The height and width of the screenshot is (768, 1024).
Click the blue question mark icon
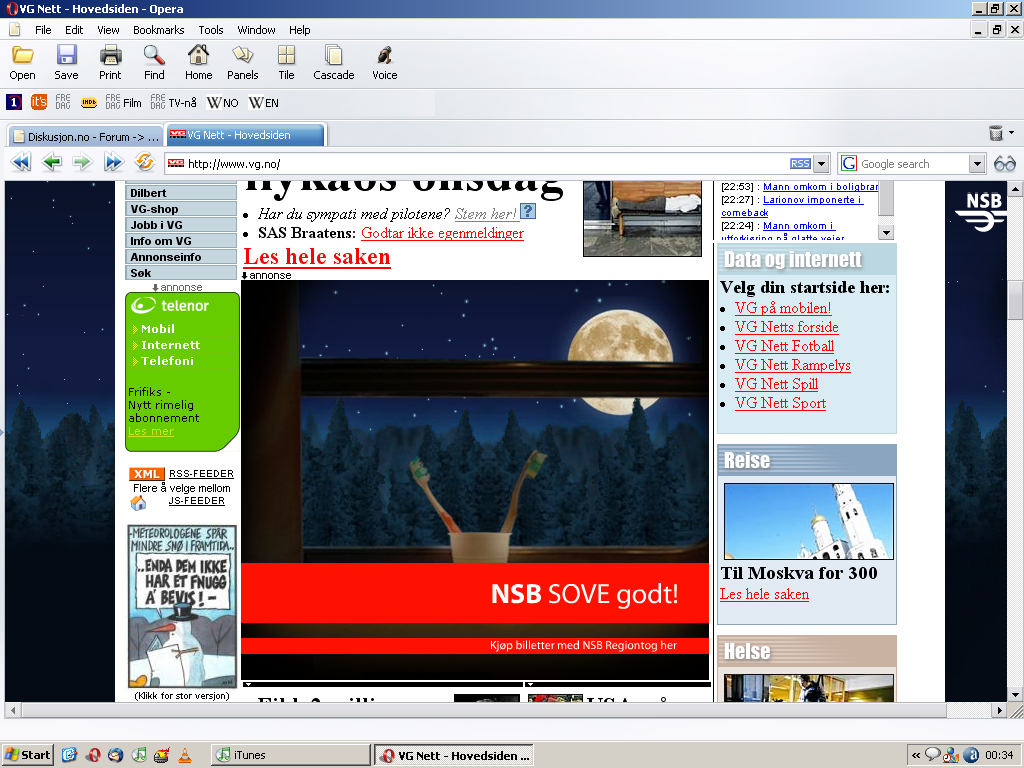[528, 212]
